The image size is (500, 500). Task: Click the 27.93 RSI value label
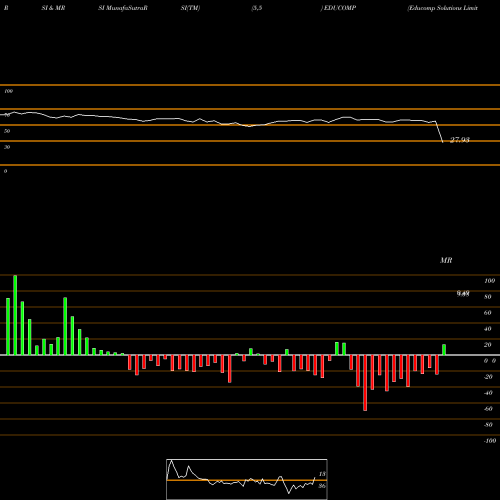tap(460, 140)
